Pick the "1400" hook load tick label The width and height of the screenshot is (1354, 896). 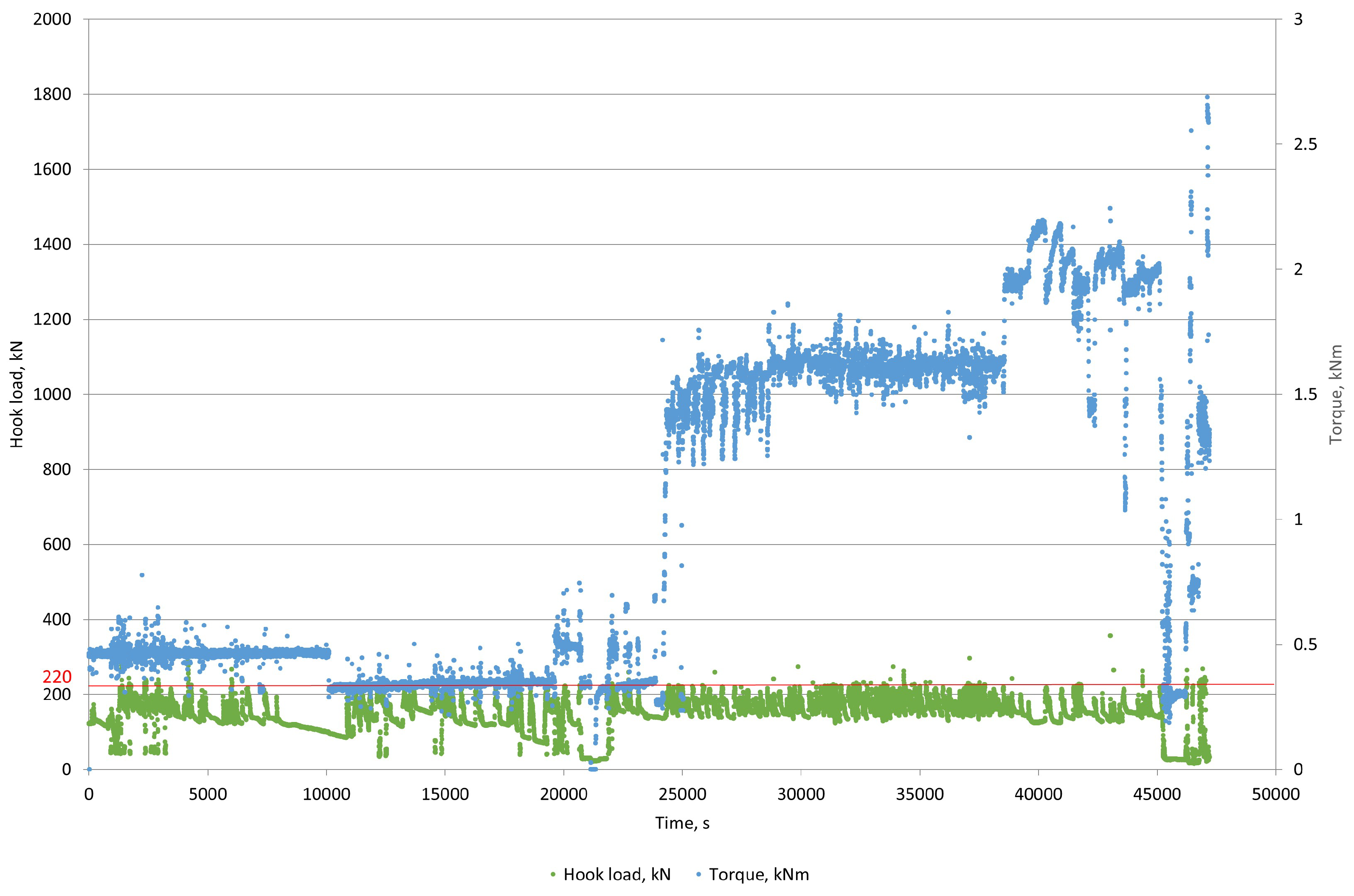[x=52, y=244]
